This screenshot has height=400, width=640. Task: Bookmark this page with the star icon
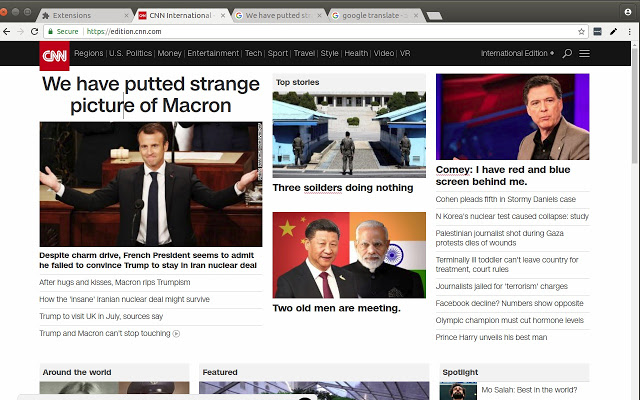(581, 32)
